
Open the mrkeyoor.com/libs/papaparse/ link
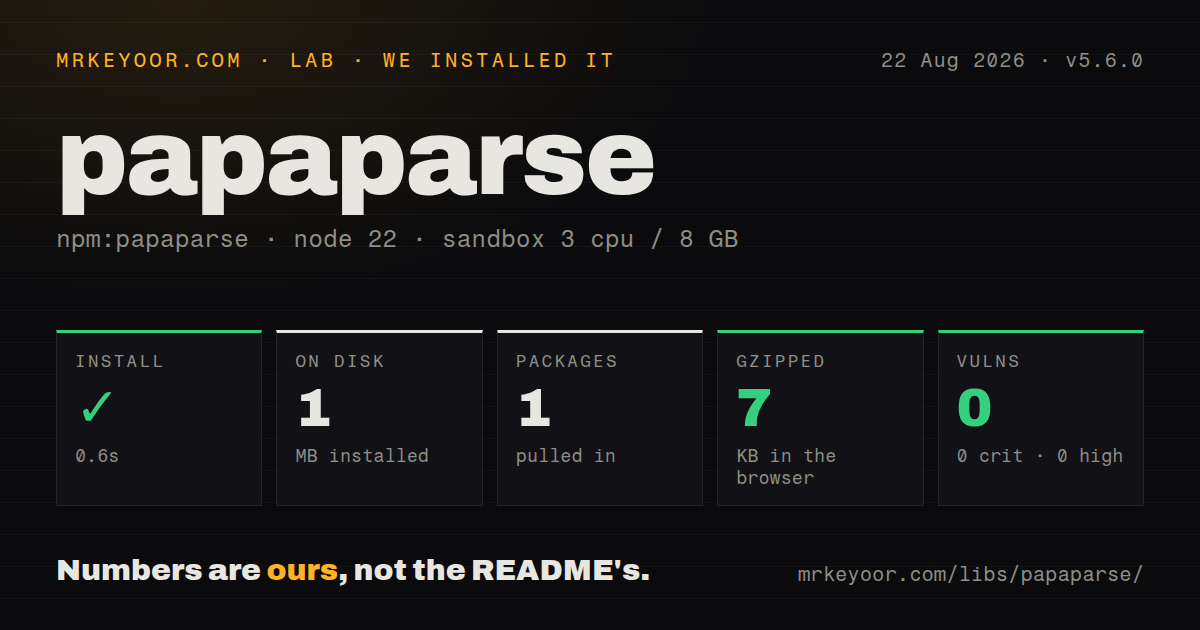pyautogui.click(x=970, y=575)
